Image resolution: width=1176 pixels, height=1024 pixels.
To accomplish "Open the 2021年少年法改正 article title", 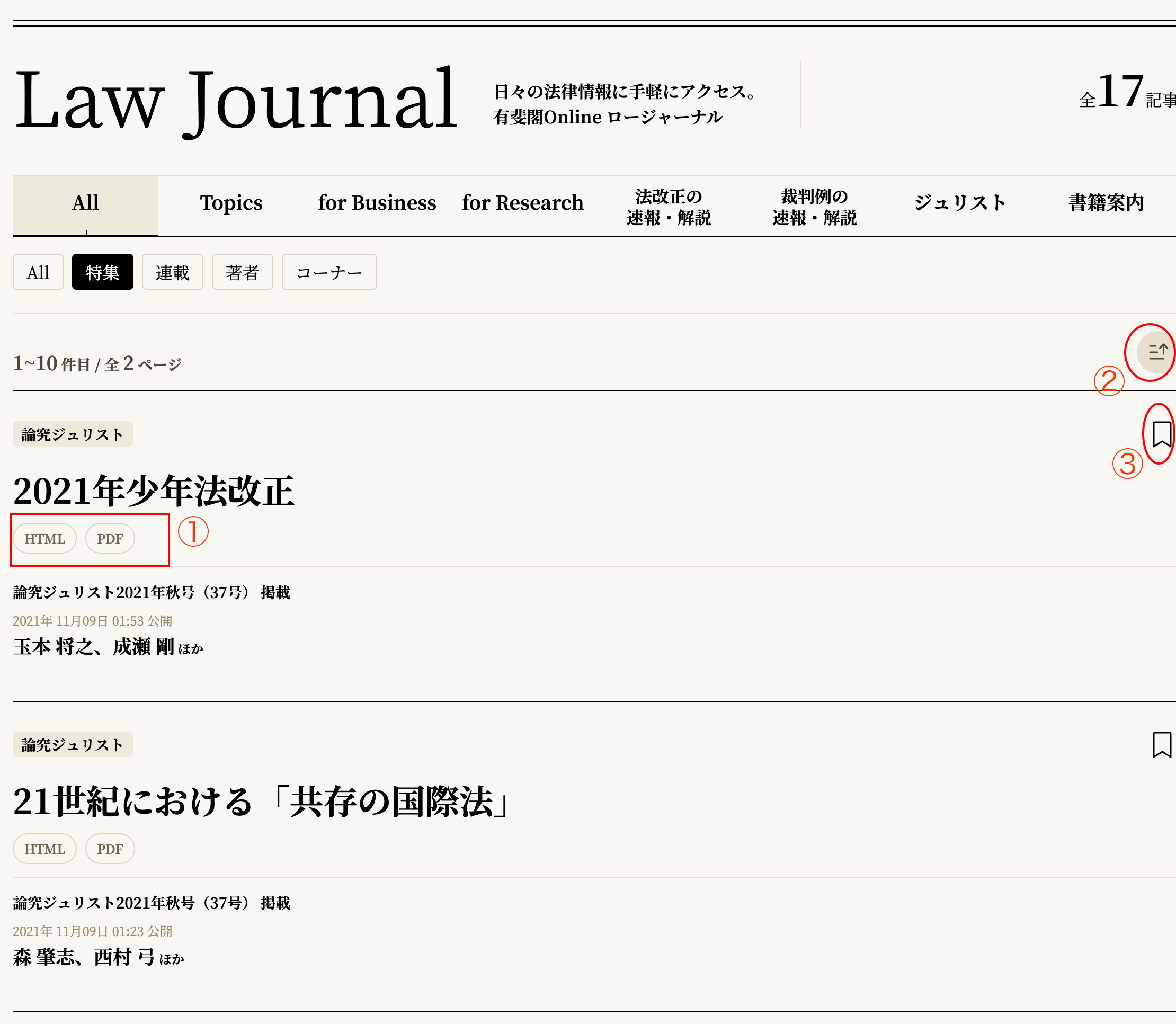I will [153, 491].
